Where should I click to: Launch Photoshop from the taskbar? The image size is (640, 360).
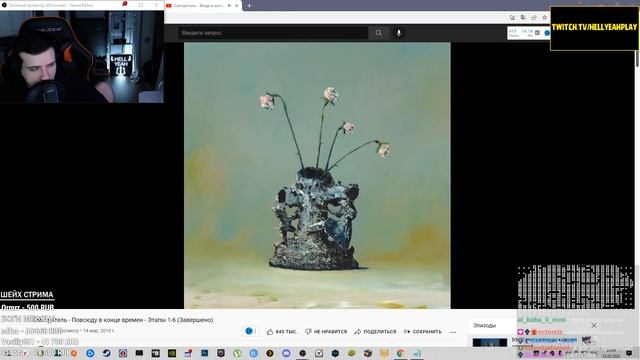tap(204, 353)
